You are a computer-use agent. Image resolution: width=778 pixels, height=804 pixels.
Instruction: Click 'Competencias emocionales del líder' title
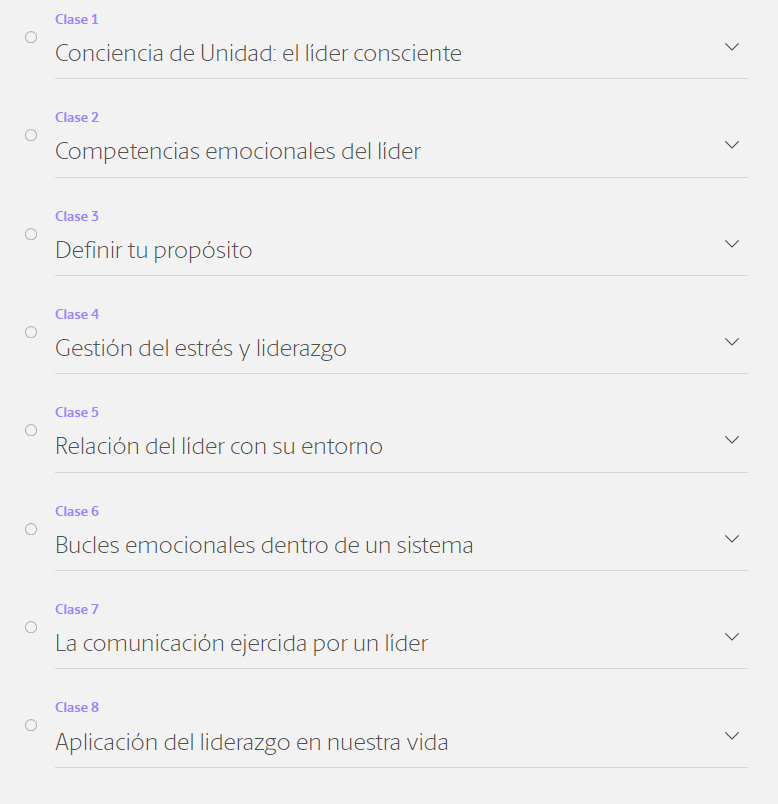click(x=238, y=152)
